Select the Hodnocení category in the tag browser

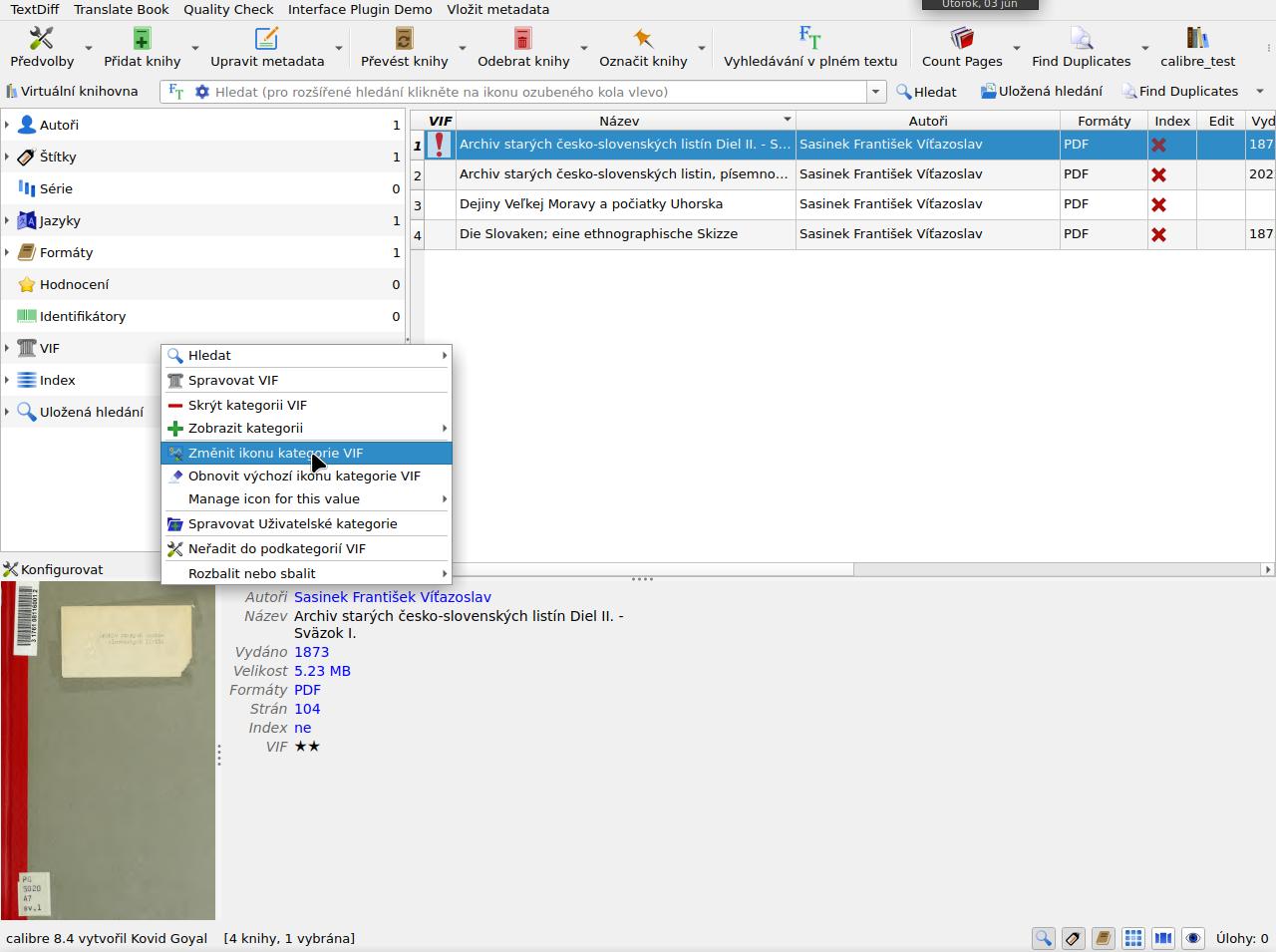click(203, 284)
